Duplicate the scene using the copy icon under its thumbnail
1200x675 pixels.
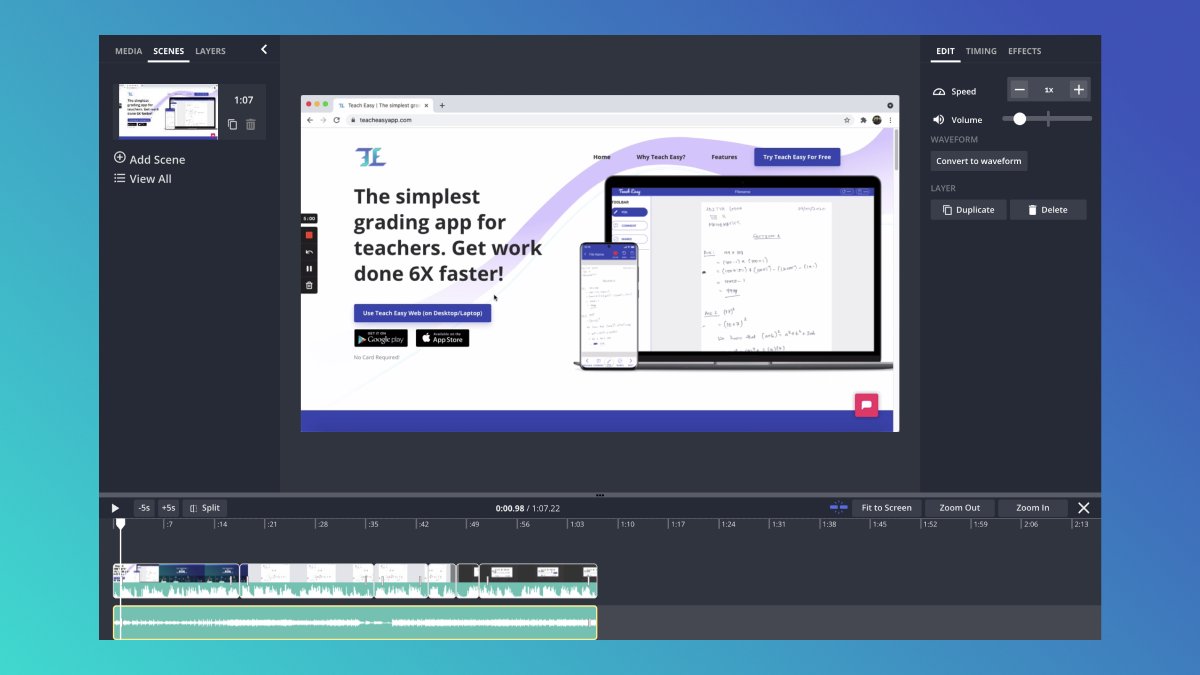(231, 125)
